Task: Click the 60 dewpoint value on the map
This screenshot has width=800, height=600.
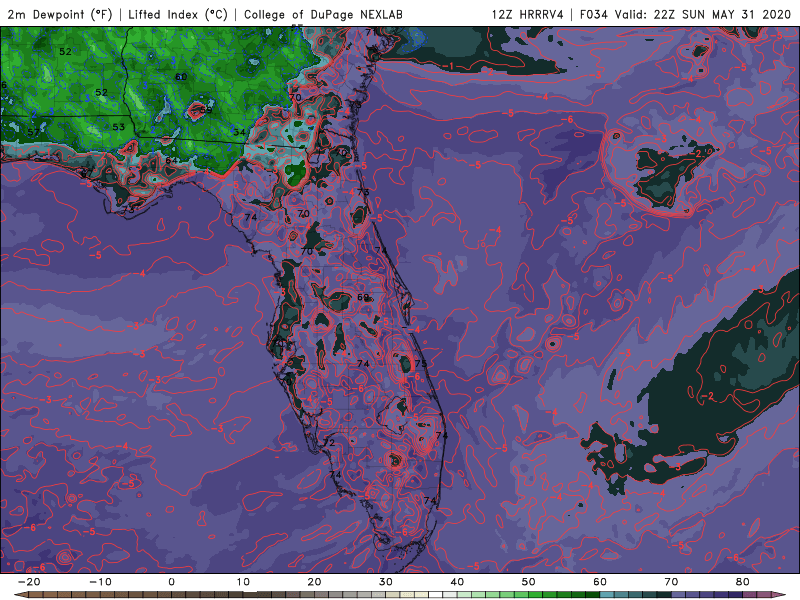Action: click(x=181, y=77)
